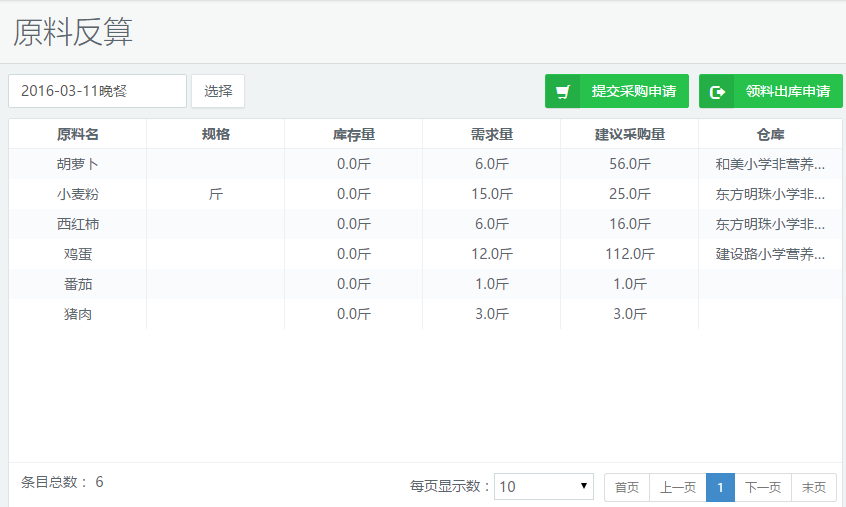Focus the 2016-03-11晚餐 input field
The width and height of the screenshot is (846, 507).
[x=97, y=91]
